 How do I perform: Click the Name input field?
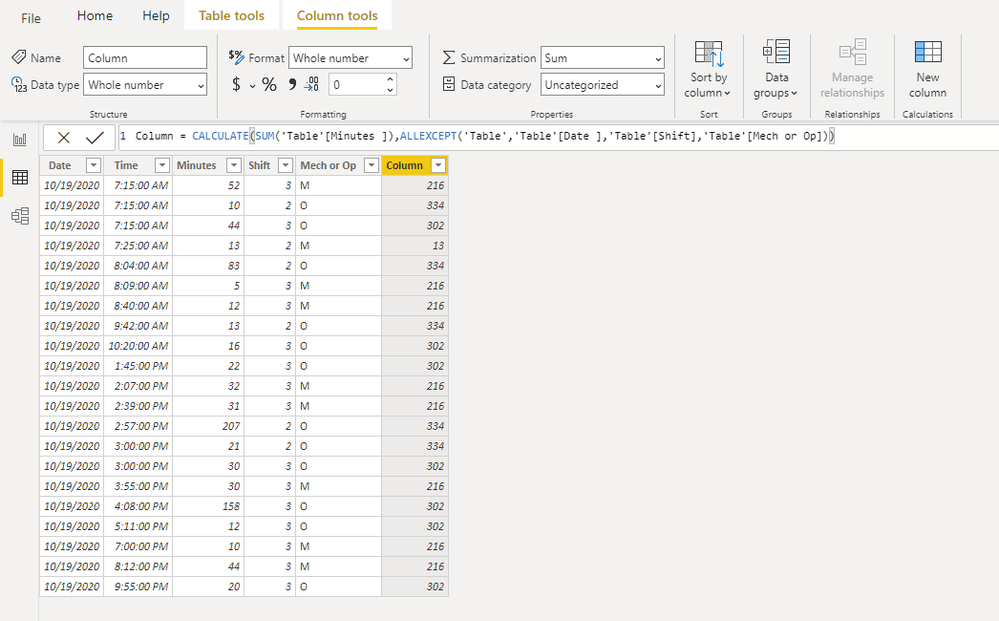pyautogui.click(x=145, y=58)
